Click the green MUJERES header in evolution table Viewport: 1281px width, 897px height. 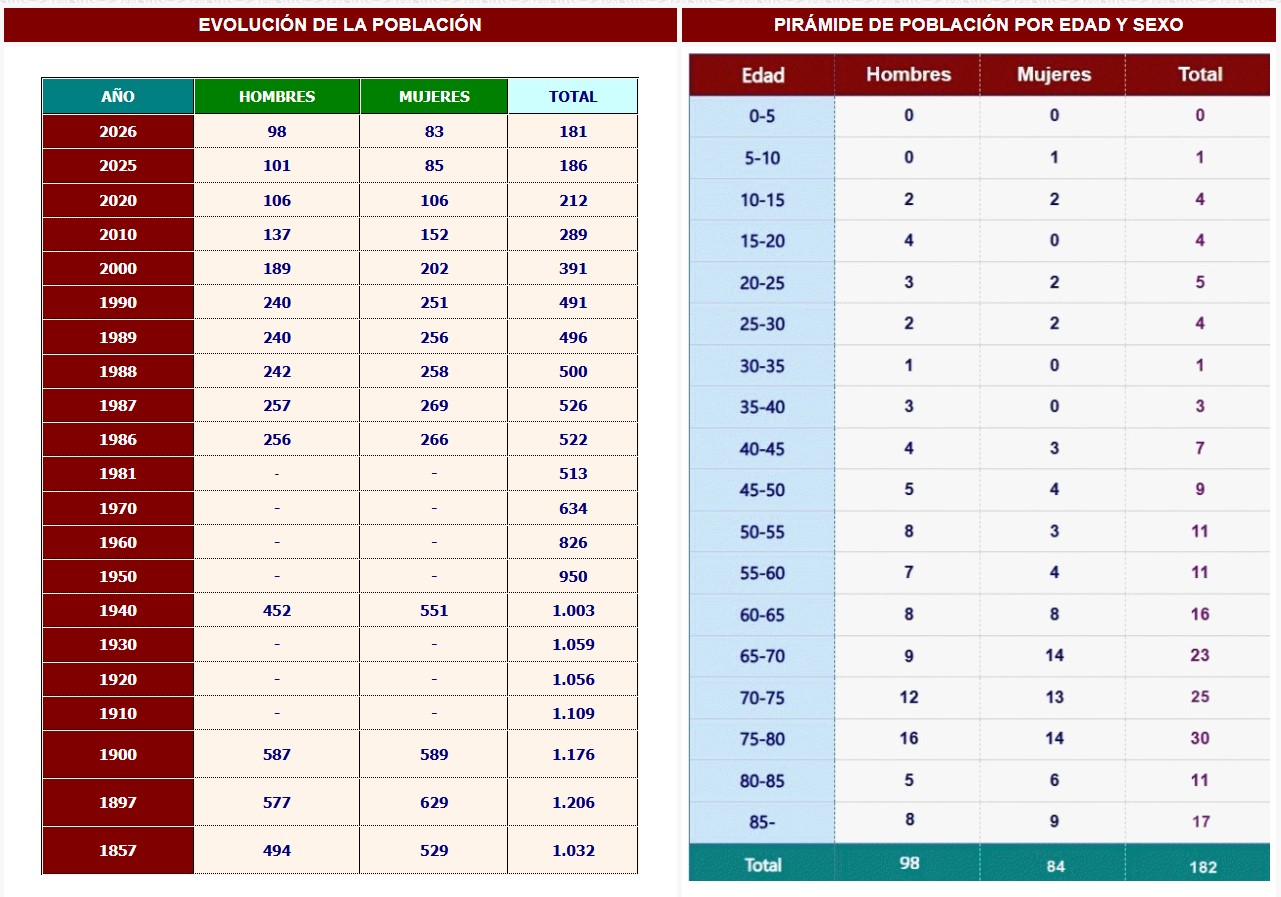coord(434,97)
